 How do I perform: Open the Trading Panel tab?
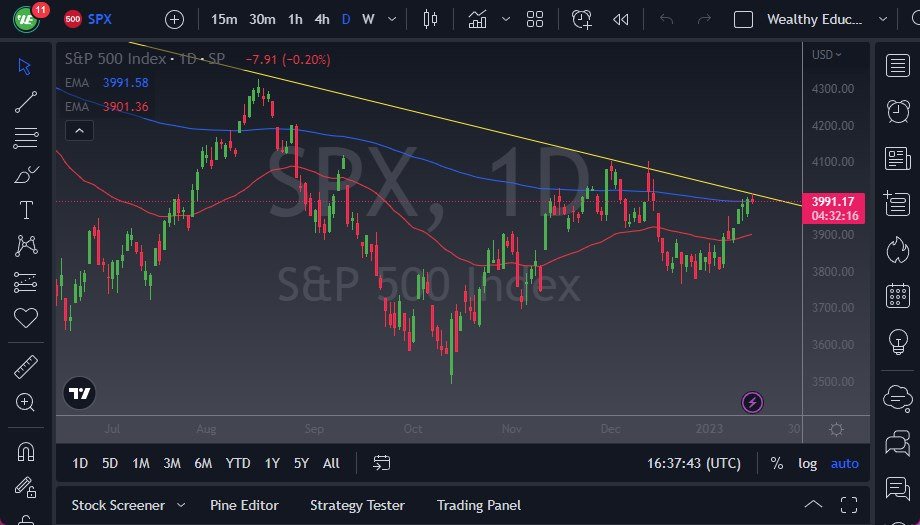coord(479,505)
